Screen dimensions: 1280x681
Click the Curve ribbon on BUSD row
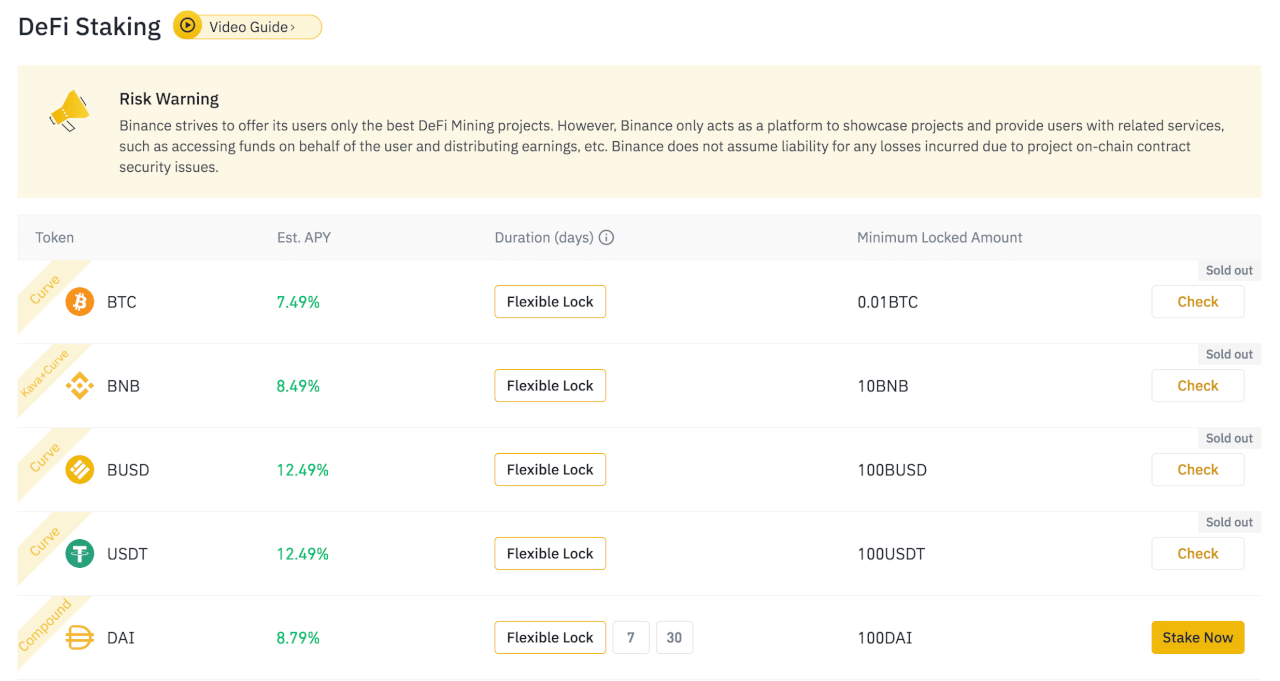46,458
